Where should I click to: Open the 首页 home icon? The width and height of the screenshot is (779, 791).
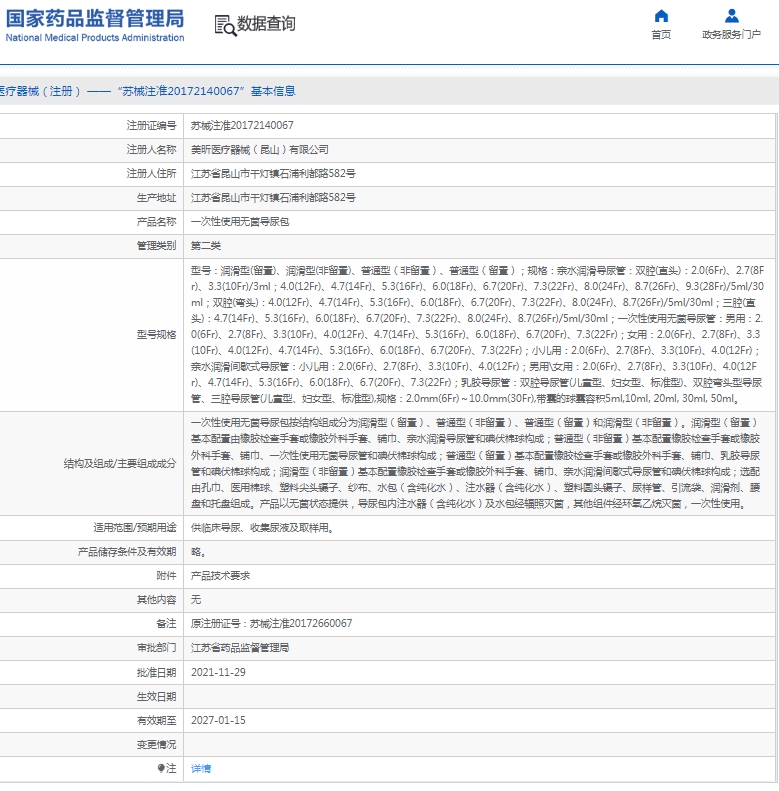point(661,16)
